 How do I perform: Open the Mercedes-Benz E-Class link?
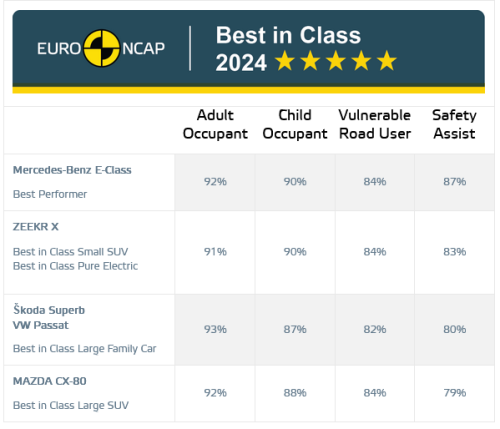tap(72, 170)
